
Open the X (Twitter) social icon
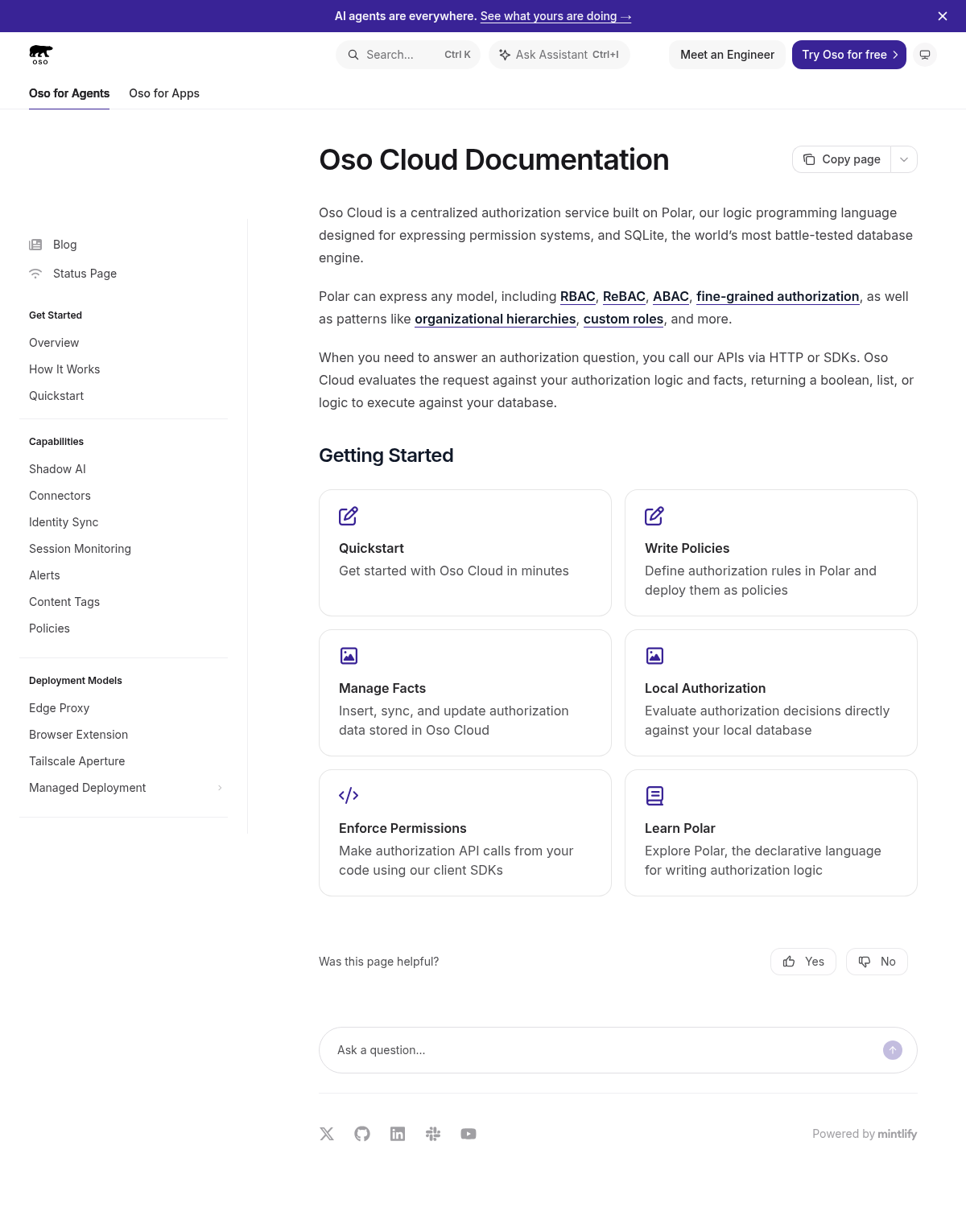coord(327,1134)
